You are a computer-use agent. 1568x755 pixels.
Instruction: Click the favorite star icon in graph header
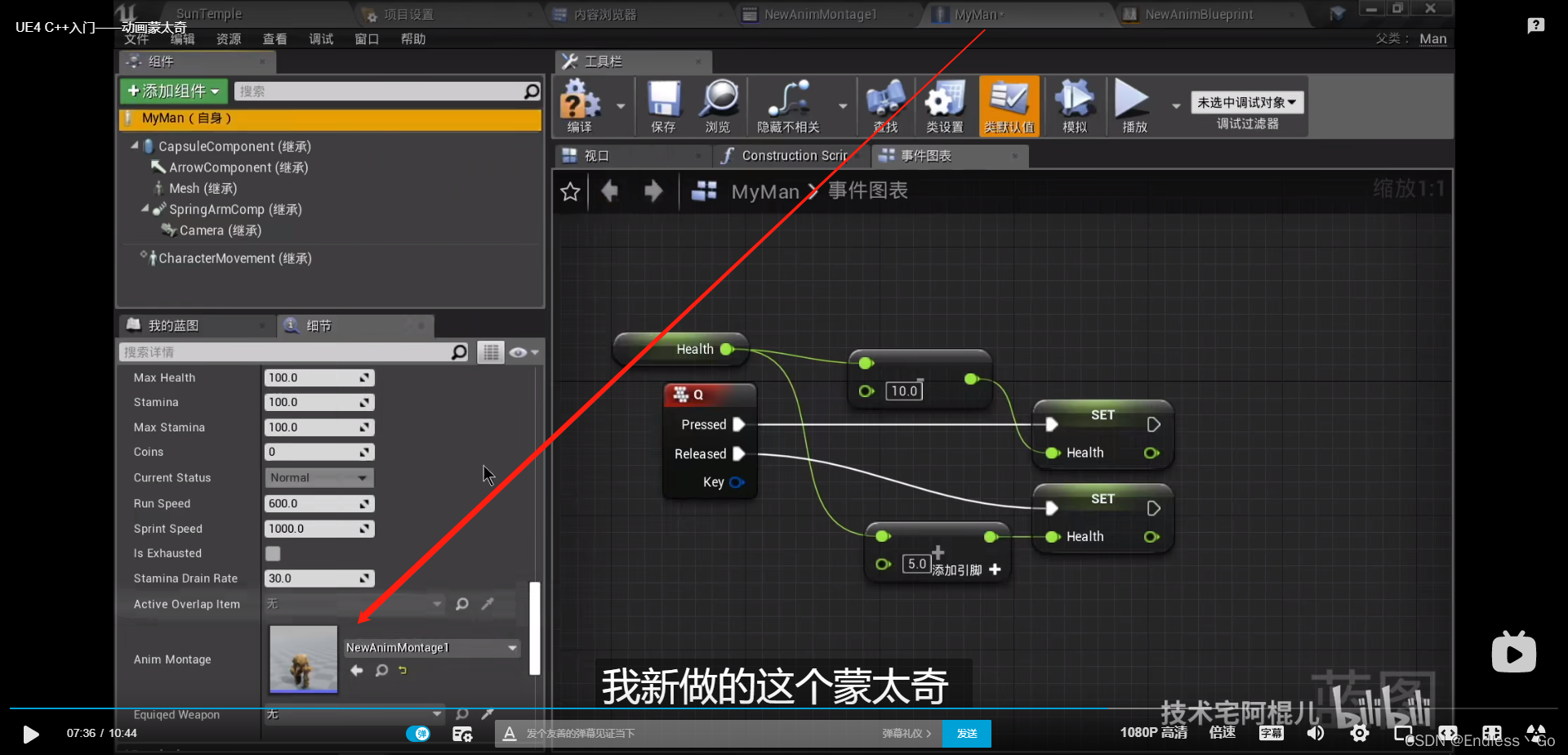point(570,191)
